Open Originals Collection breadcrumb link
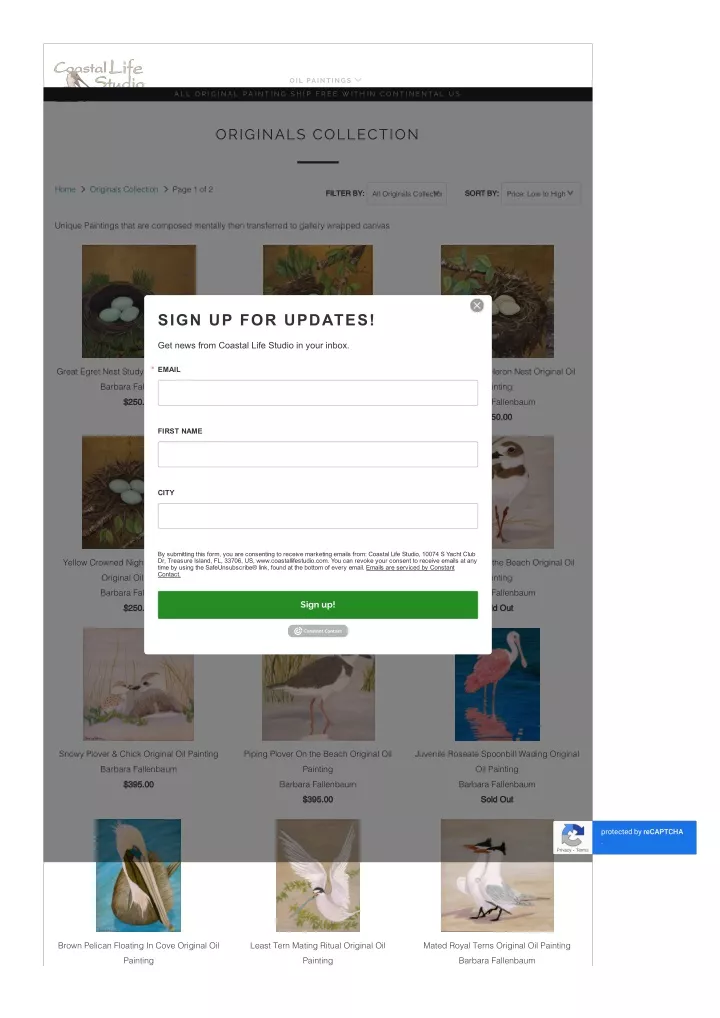Screen dimensions: 720x1018 (124, 190)
